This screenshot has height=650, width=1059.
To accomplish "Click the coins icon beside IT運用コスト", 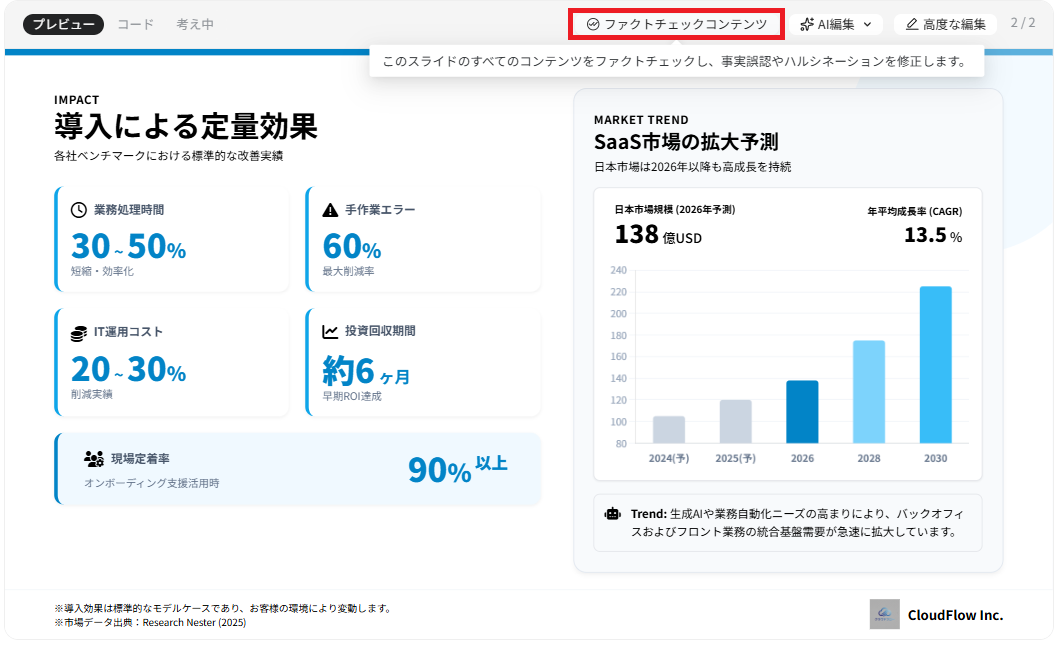I will (x=79, y=333).
